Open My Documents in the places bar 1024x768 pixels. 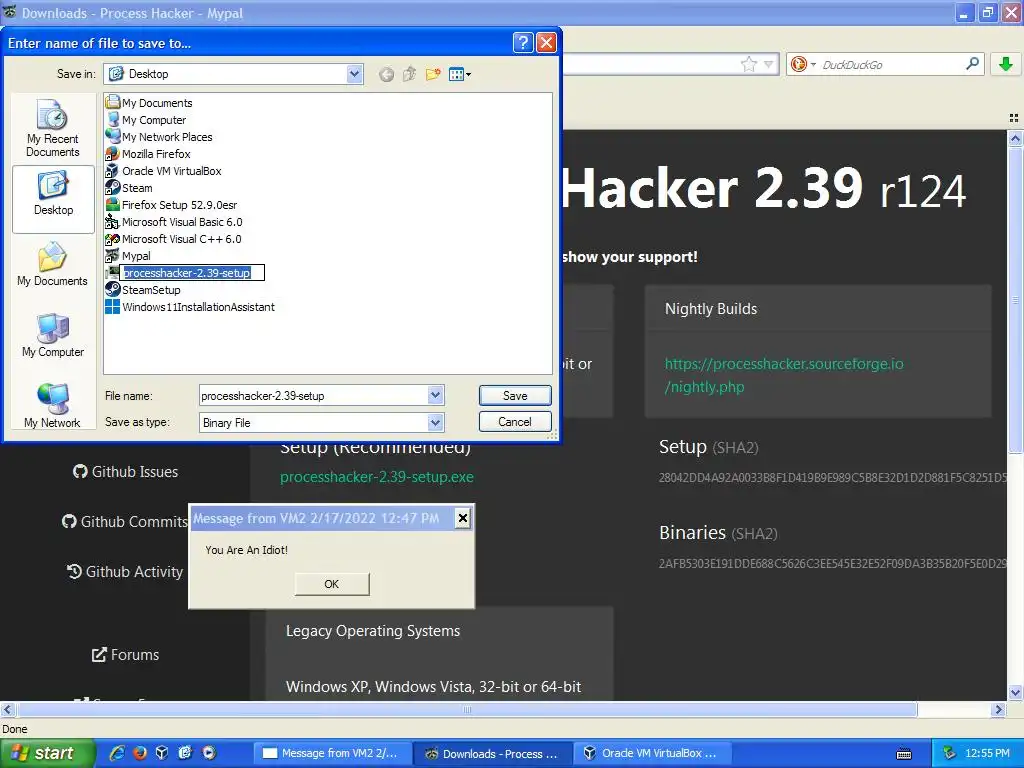(52, 264)
